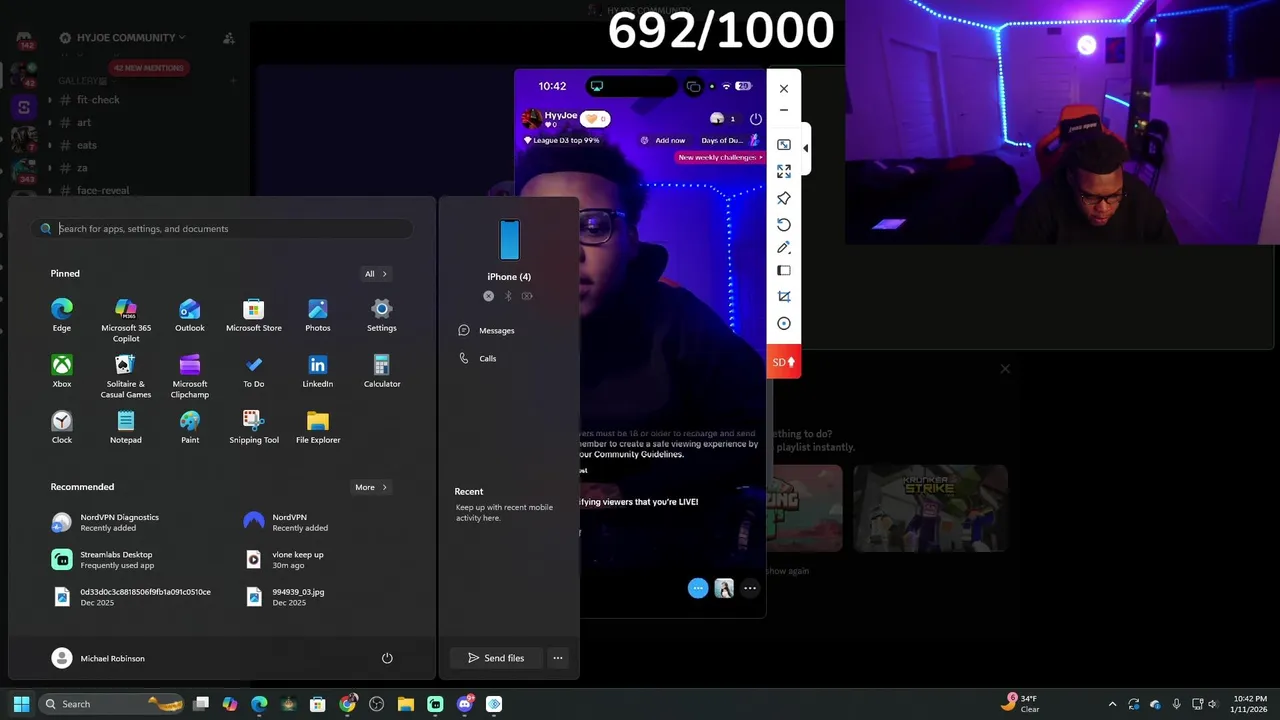Click pen annotate icon in mirror toolbar

tap(784, 248)
